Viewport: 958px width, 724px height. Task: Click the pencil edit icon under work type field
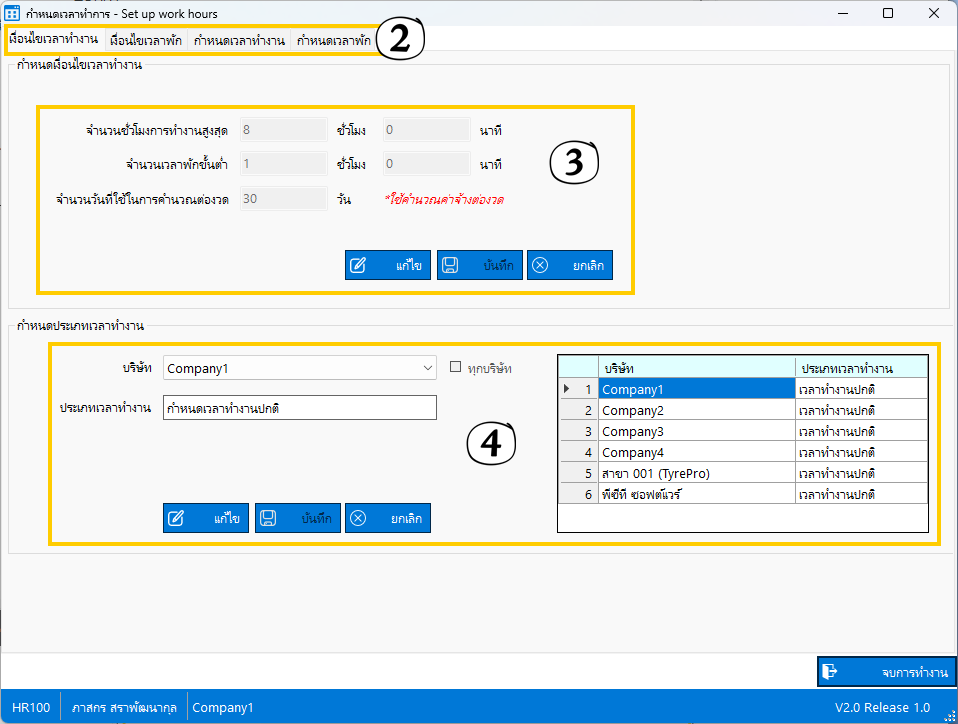pyautogui.click(x=177, y=518)
